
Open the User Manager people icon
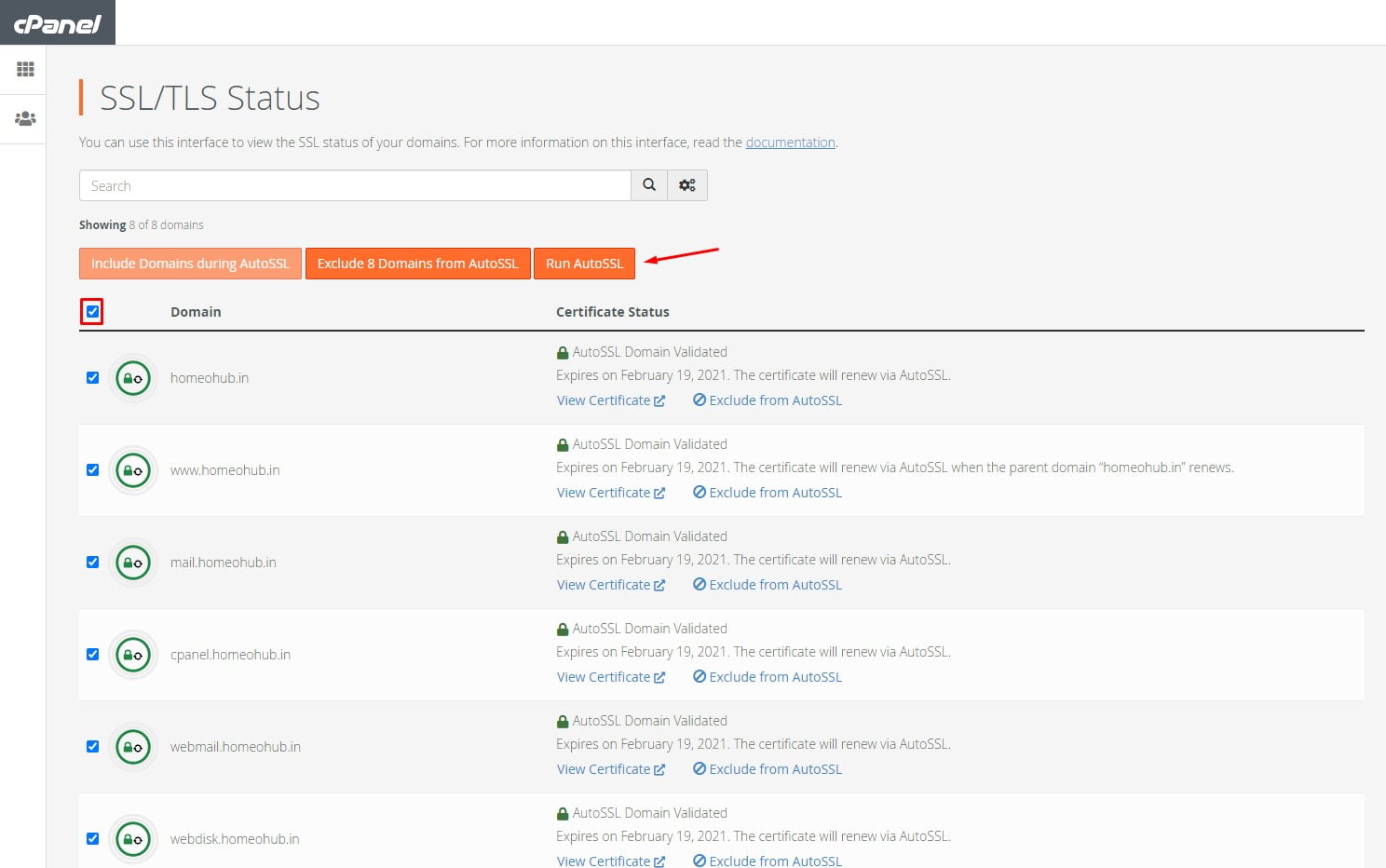[x=25, y=119]
